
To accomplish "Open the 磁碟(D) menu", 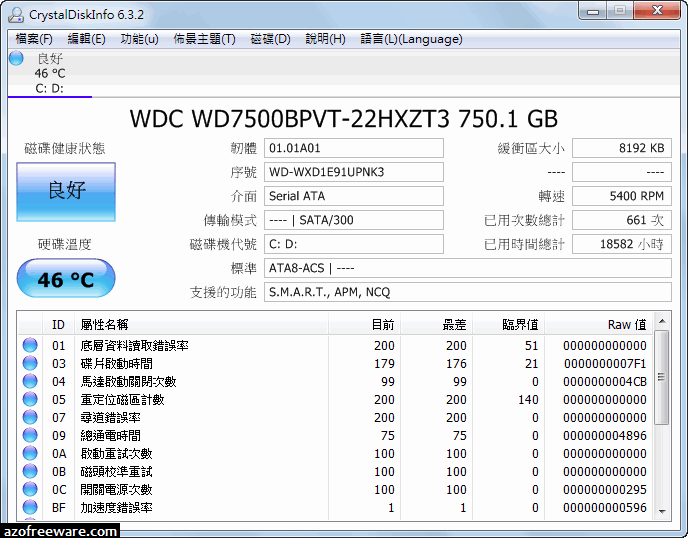I will pyautogui.click(x=270, y=39).
